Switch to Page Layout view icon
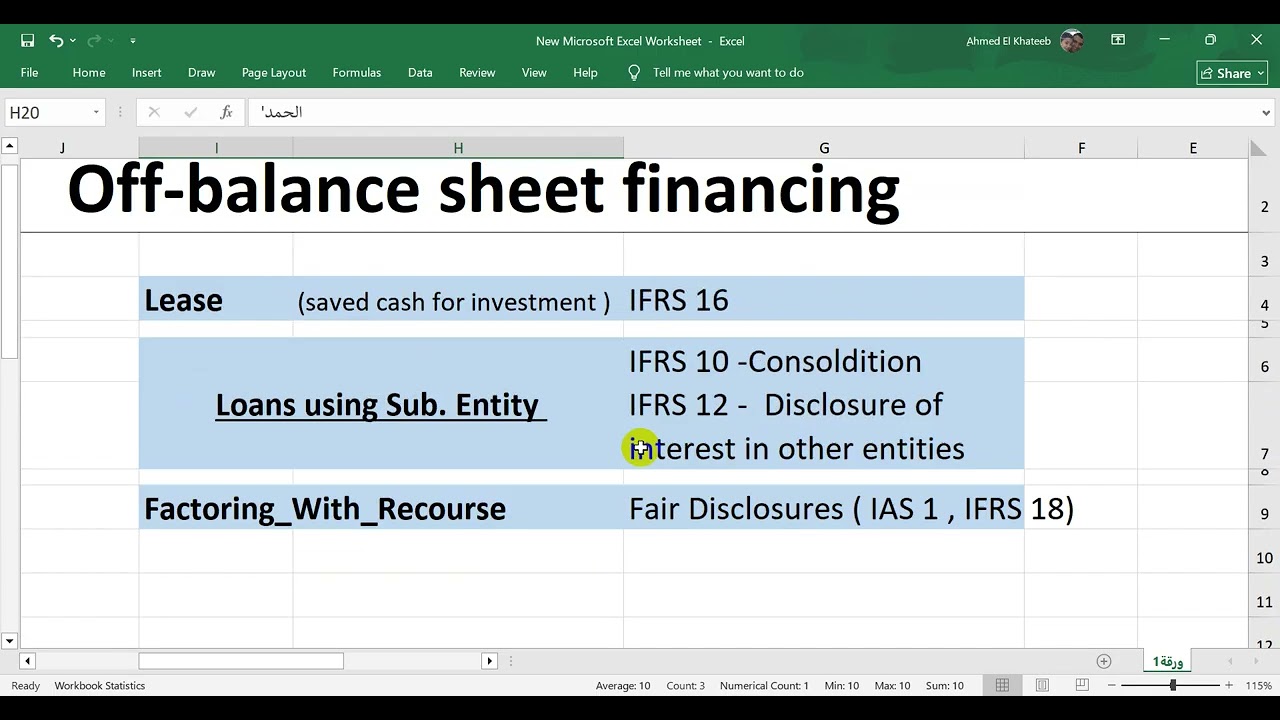 click(1042, 685)
